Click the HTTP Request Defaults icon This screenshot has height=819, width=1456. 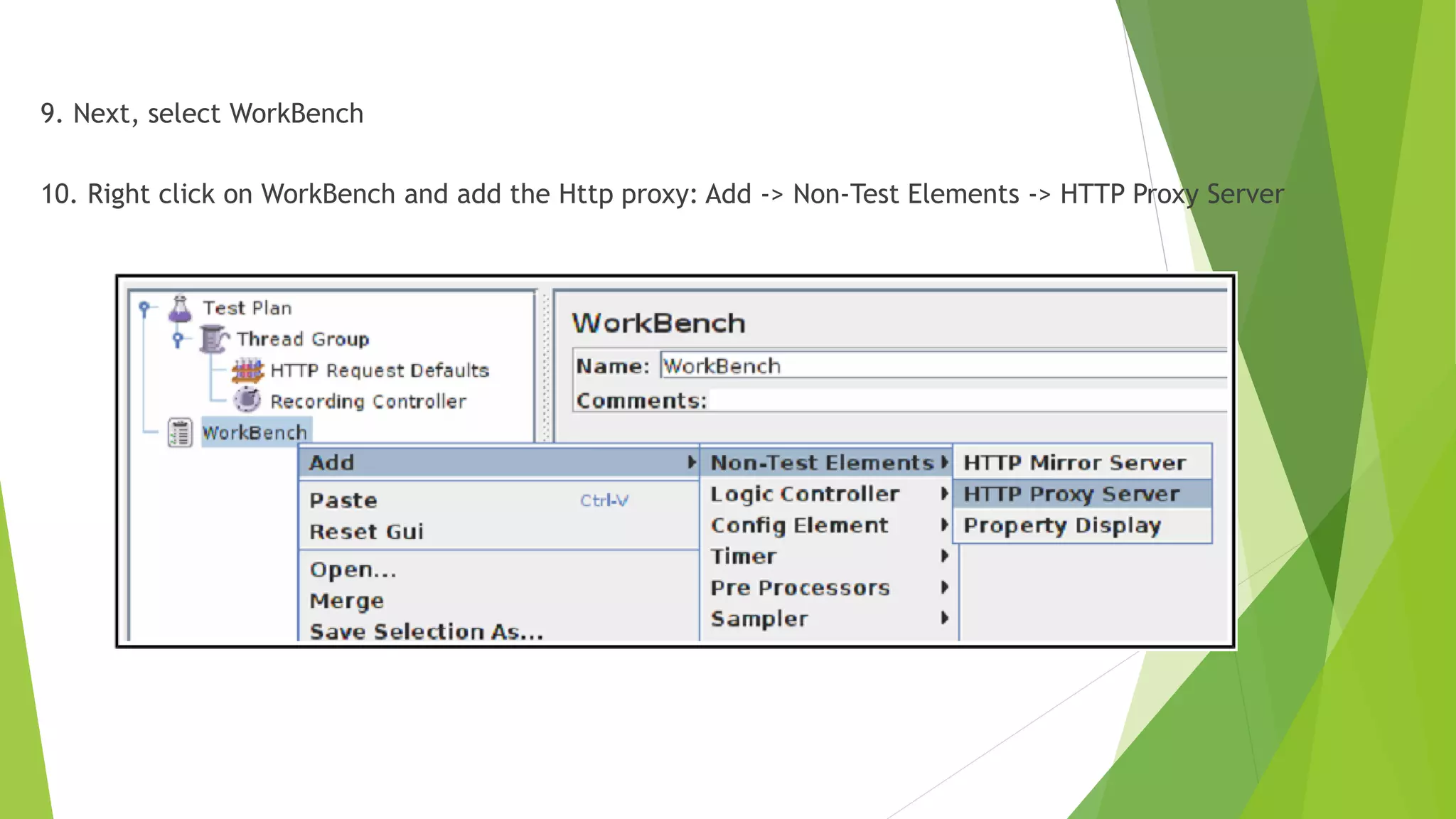247,370
